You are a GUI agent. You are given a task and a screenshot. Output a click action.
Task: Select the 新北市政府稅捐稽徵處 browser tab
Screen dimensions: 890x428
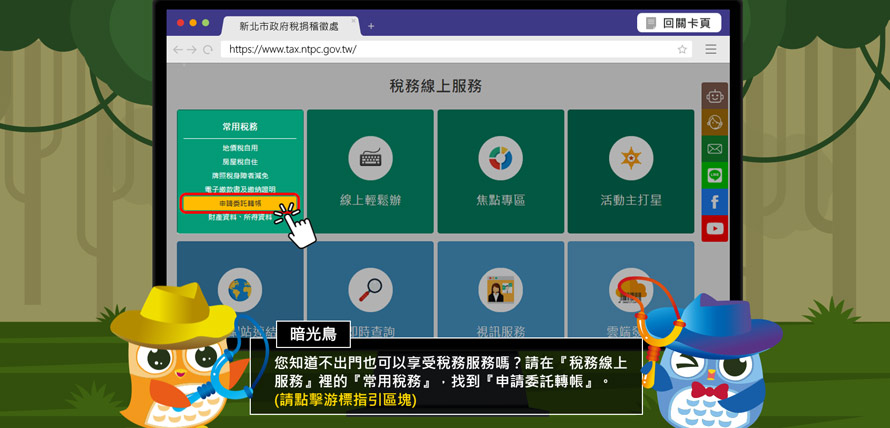click(x=291, y=27)
